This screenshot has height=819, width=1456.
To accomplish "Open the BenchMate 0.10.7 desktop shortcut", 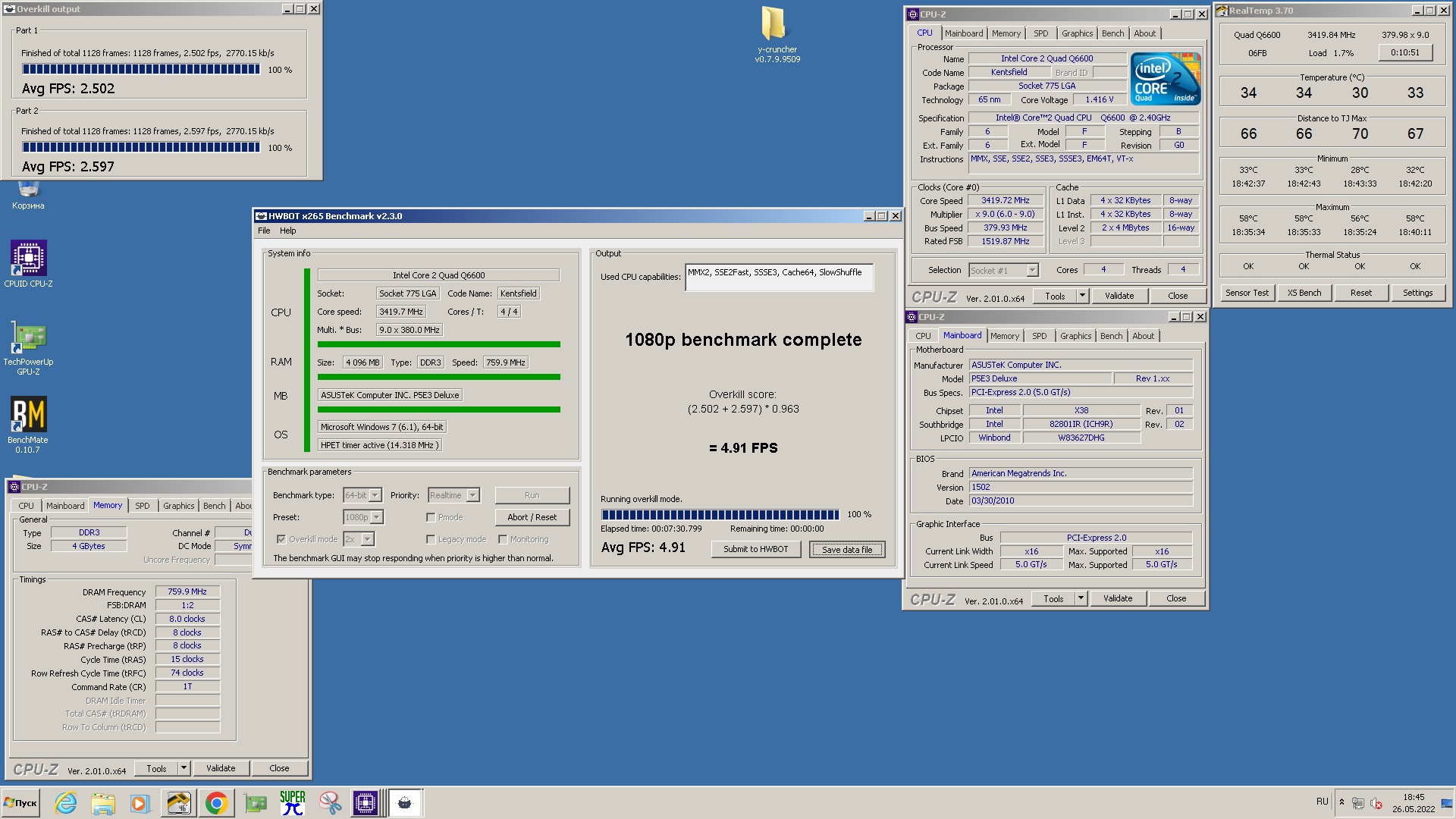I will click(x=28, y=425).
